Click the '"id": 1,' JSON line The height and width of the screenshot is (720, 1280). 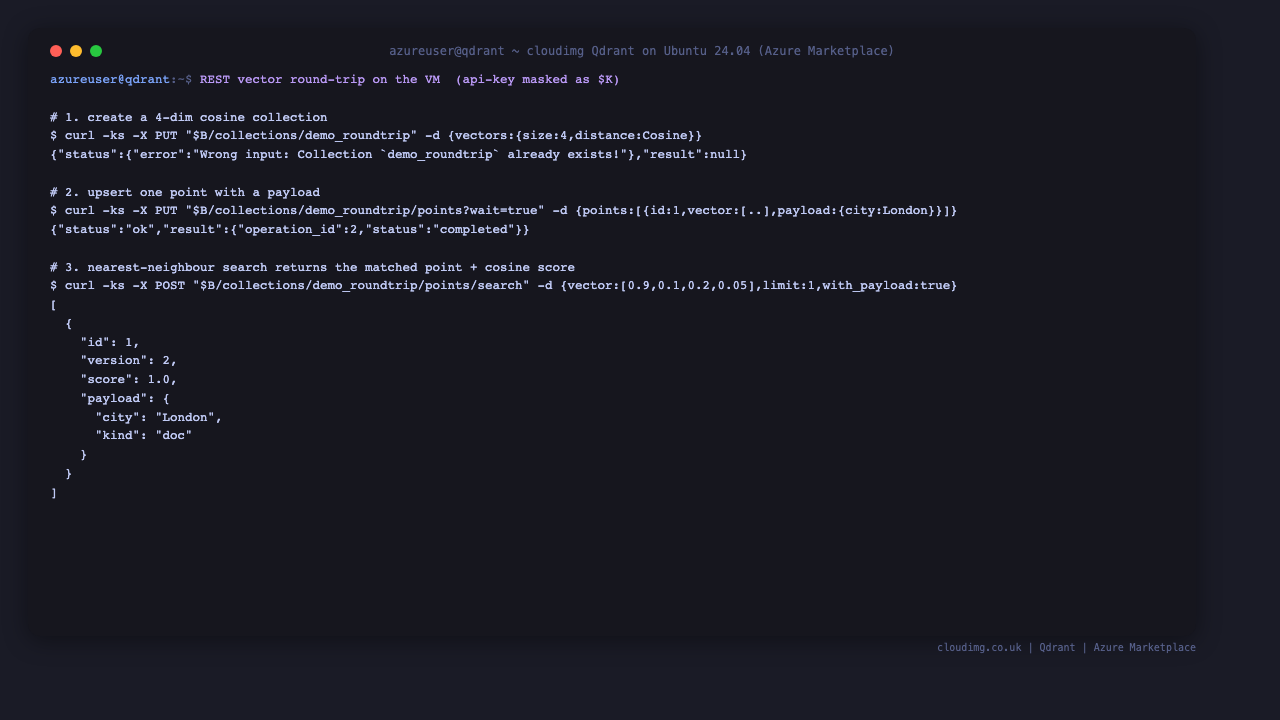pos(110,342)
